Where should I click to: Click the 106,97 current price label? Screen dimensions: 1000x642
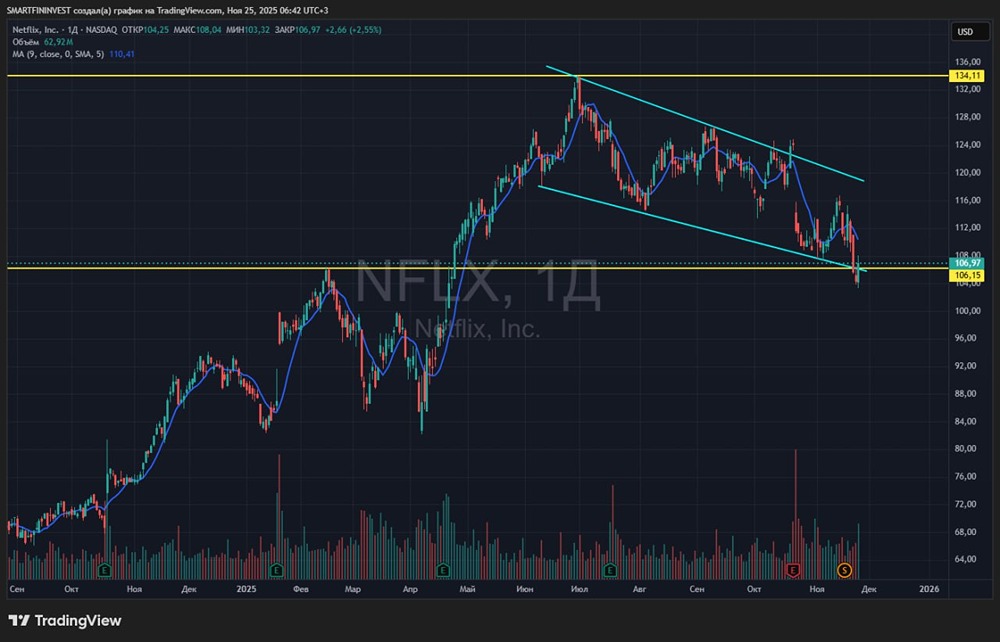[x=967, y=263]
